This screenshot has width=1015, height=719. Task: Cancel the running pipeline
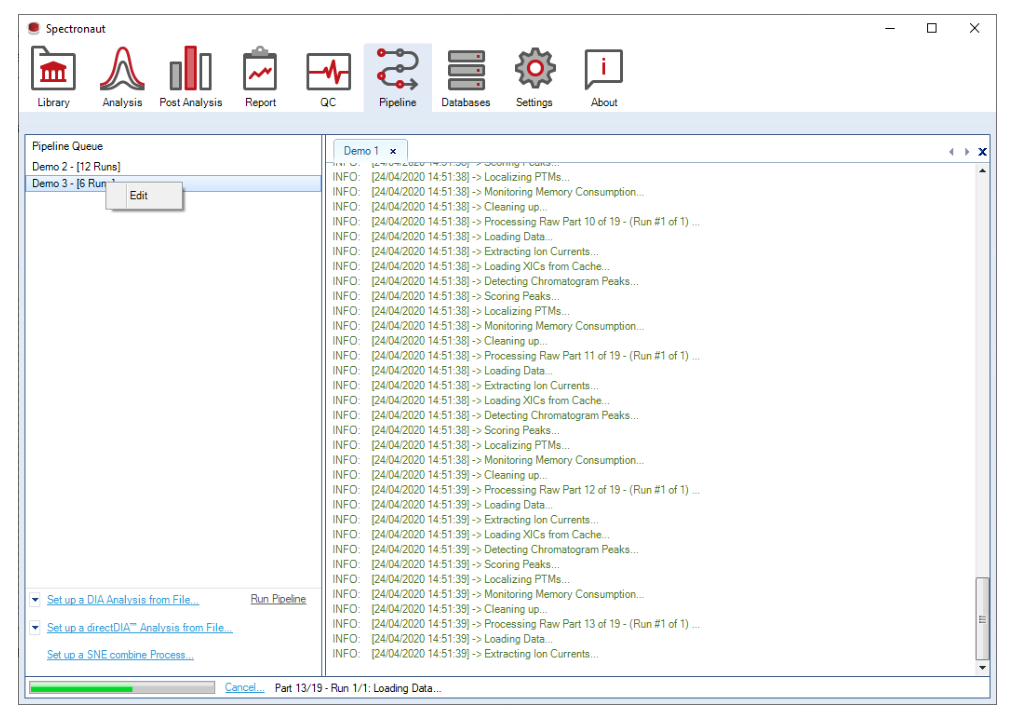pyautogui.click(x=244, y=687)
